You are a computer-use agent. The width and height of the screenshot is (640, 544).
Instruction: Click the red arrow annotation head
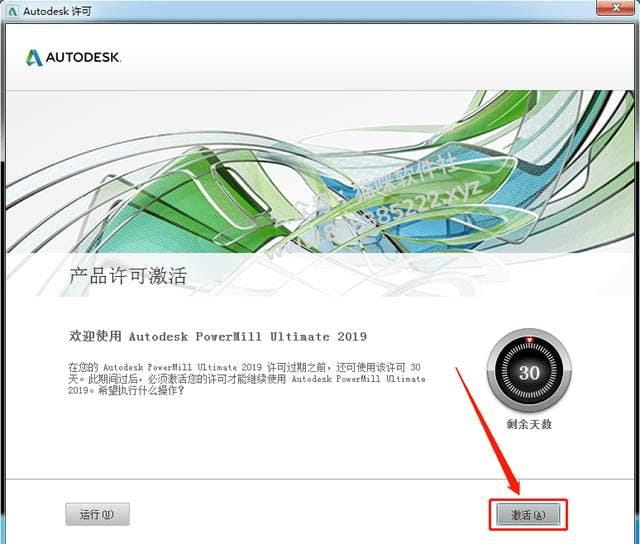pyautogui.click(x=513, y=486)
